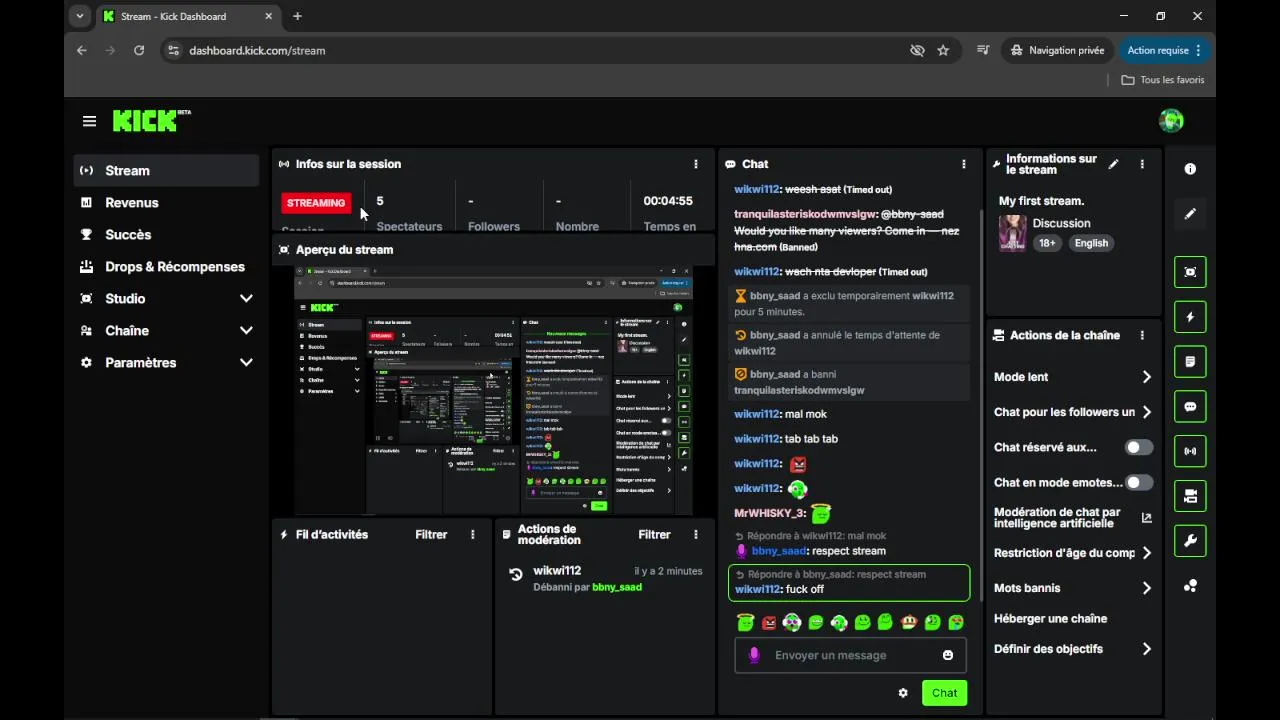Reload the page with browser refresh button
The image size is (1280, 720).
click(x=139, y=50)
